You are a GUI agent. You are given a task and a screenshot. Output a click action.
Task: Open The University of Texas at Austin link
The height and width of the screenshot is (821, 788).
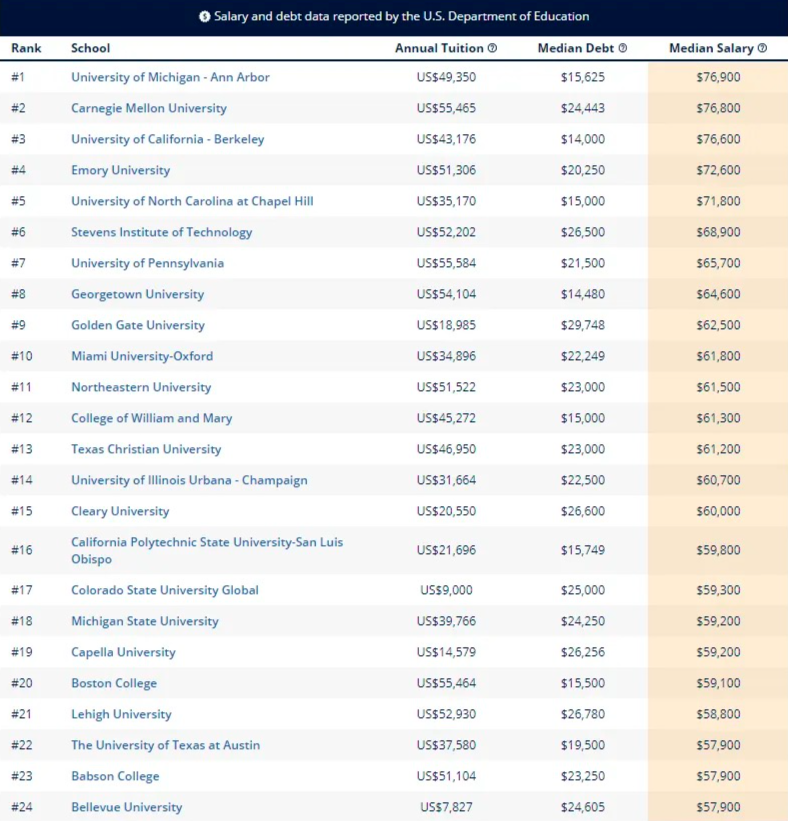[165, 745]
